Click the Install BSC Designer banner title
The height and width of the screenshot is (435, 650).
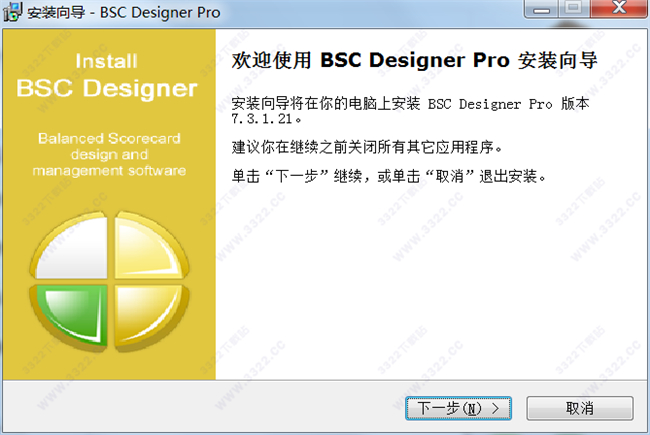coord(107,76)
